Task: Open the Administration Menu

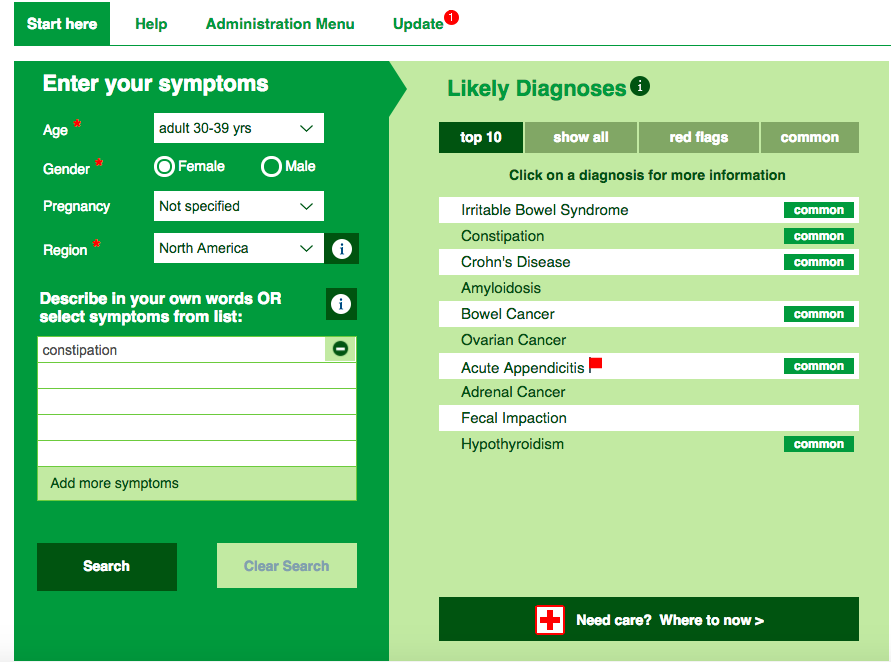Action: (280, 23)
